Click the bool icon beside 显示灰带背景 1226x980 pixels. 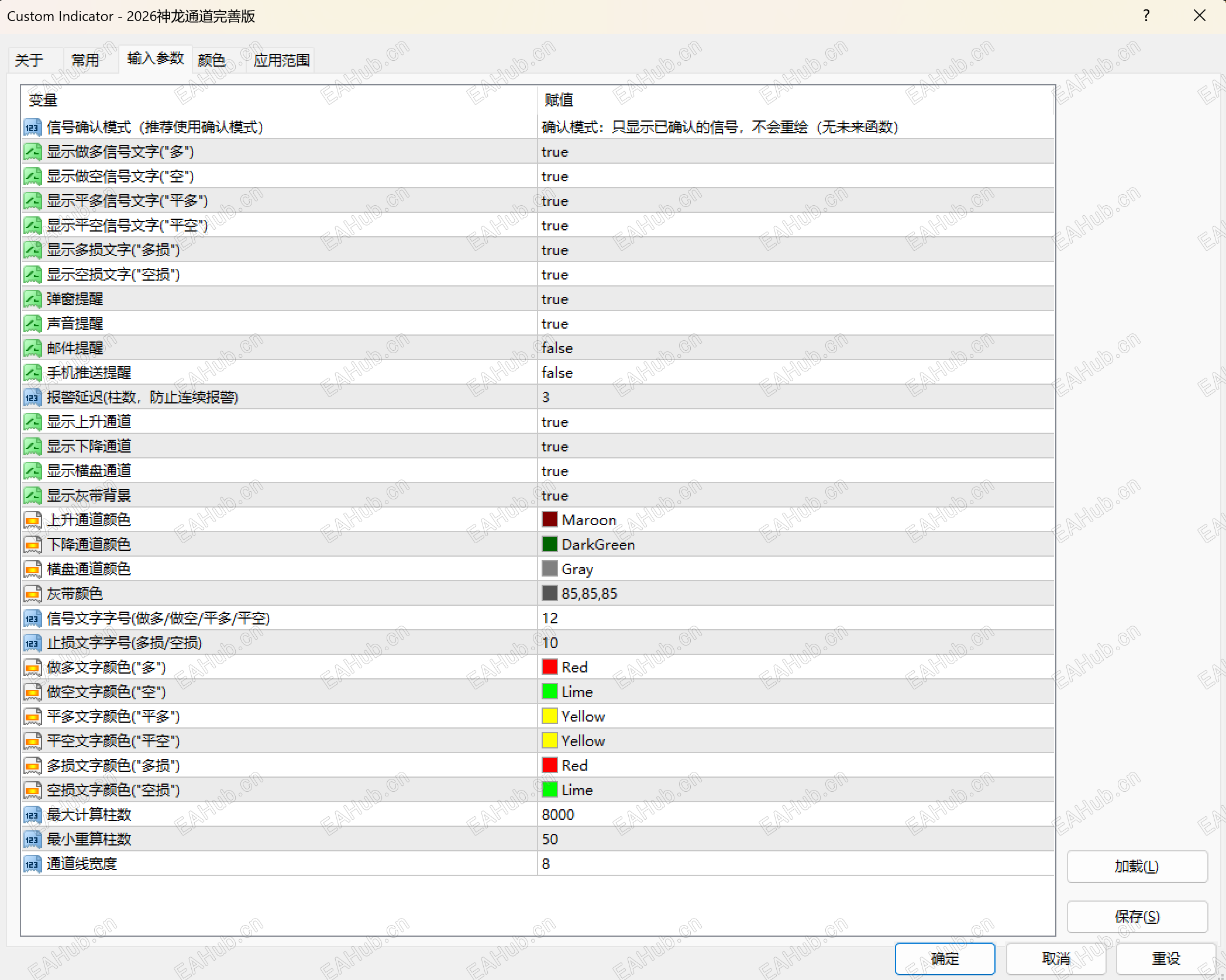pos(32,496)
